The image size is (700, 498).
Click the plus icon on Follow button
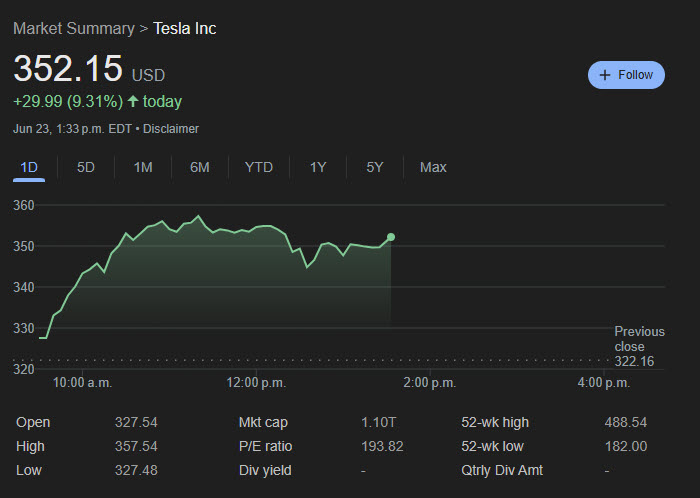(x=604, y=75)
